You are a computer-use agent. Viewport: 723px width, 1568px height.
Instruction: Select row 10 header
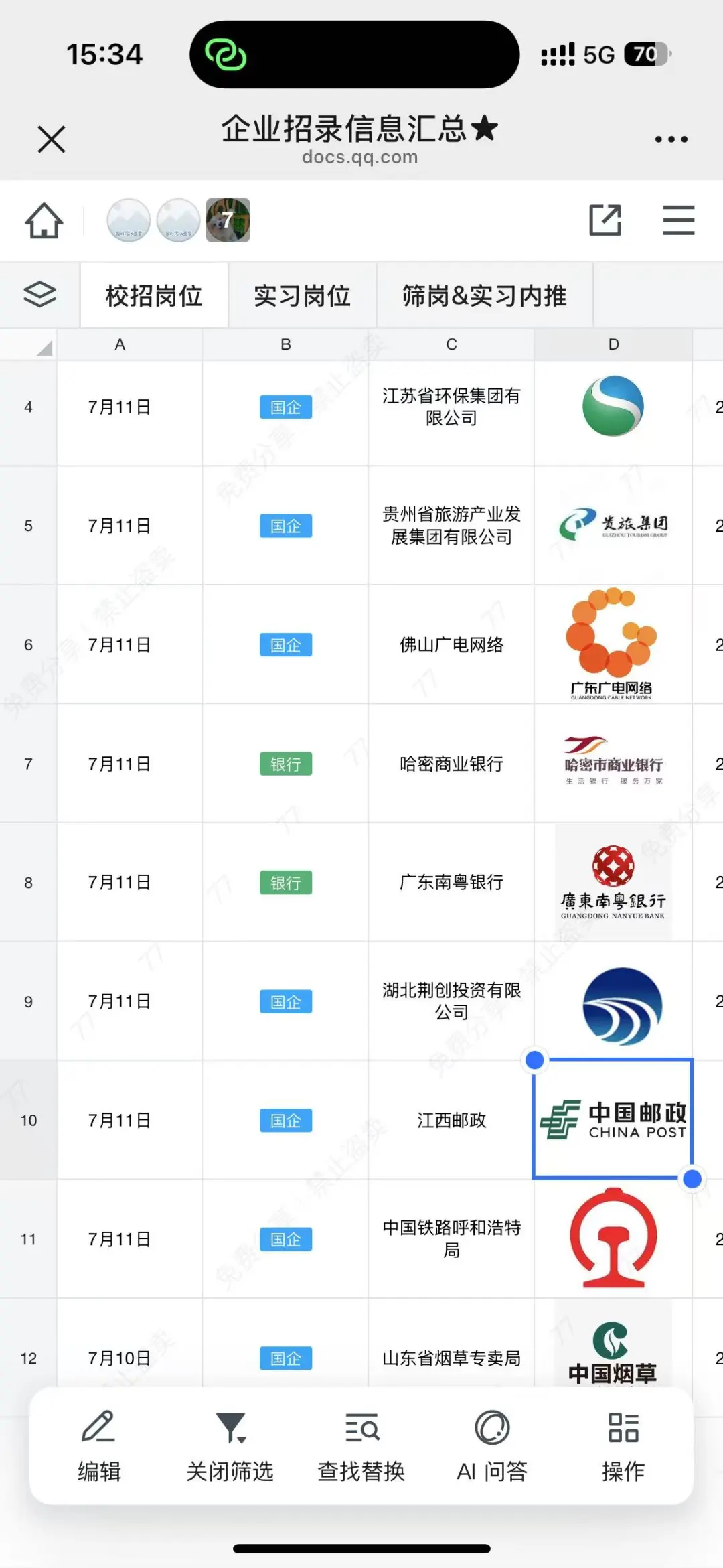[28, 1120]
